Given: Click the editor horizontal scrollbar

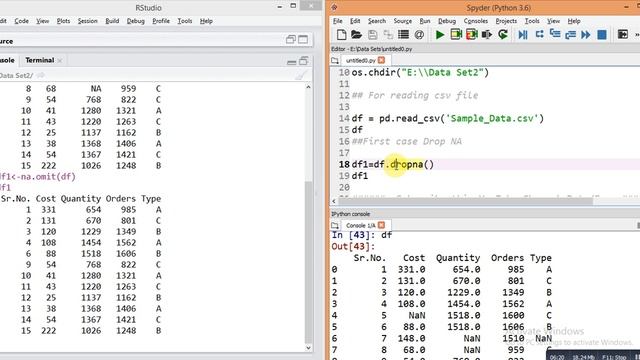Looking at the screenshot, I should pyautogui.click(x=465, y=201).
